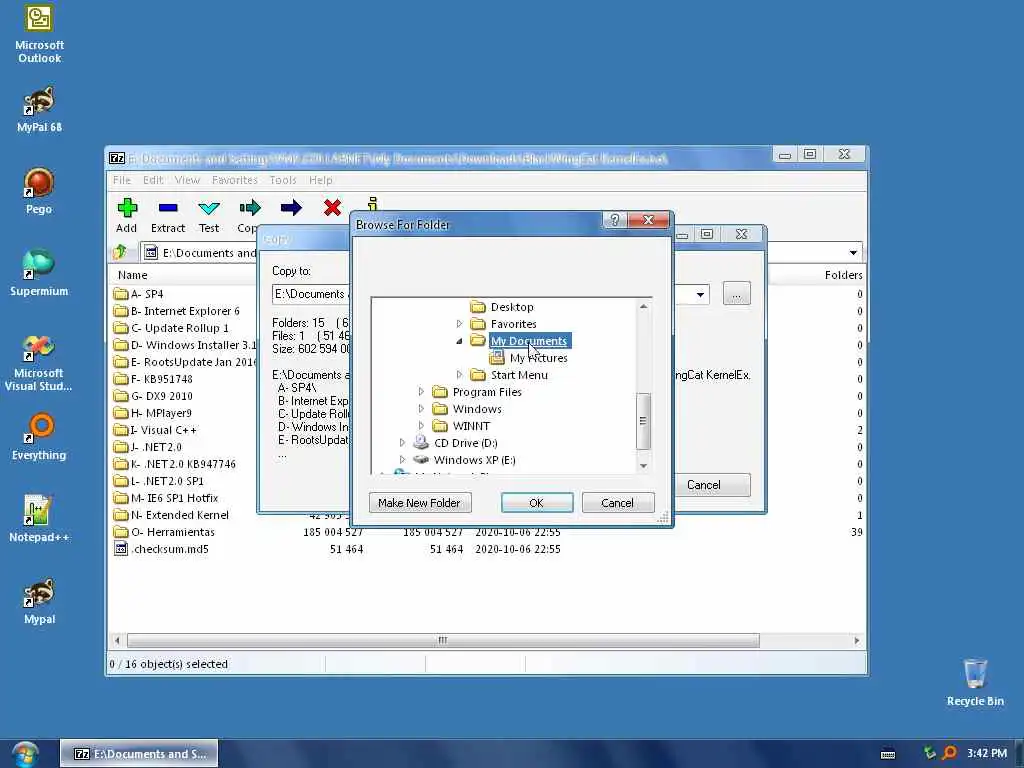
Task: Click the magnifier tray icon
Action: click(949, 753)
